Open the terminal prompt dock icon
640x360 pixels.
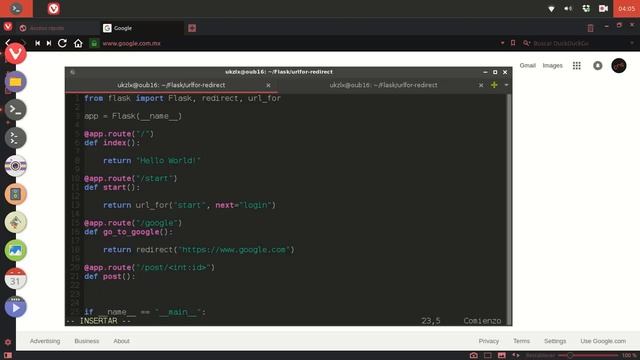(x=16, y=109)
